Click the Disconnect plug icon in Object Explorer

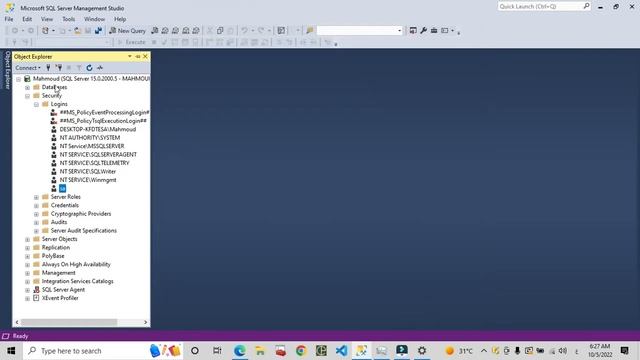[x=59, y=68]
